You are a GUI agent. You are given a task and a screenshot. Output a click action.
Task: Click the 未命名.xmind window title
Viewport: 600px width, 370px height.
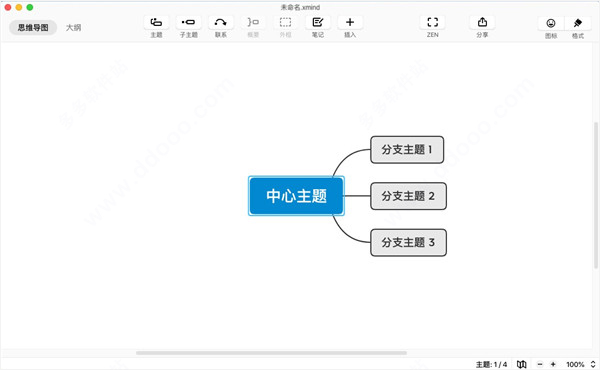point(300,7)
